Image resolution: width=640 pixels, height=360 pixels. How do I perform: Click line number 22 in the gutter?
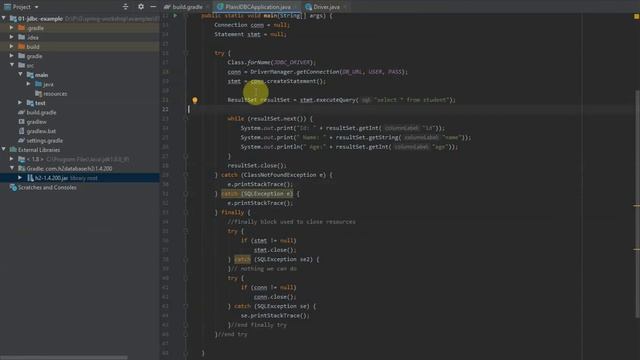(x=165, y=109)
